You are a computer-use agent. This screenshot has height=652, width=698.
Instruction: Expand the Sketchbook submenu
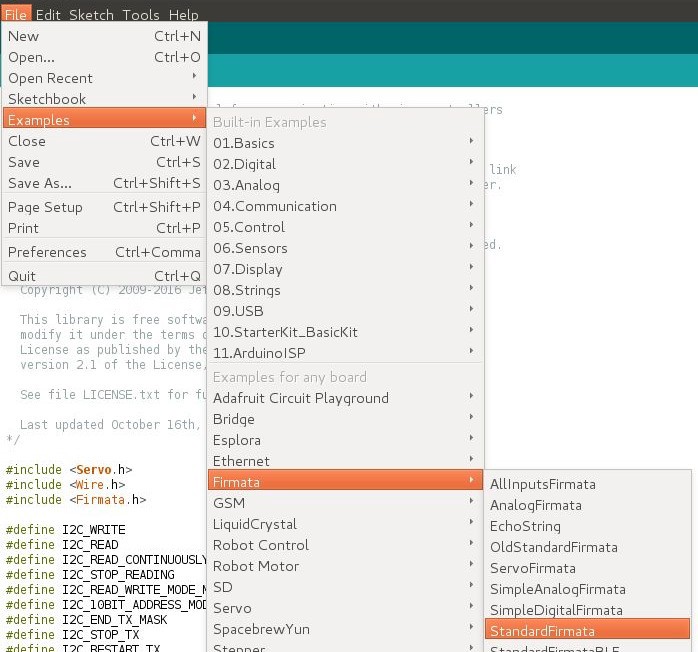coord(104,99)
